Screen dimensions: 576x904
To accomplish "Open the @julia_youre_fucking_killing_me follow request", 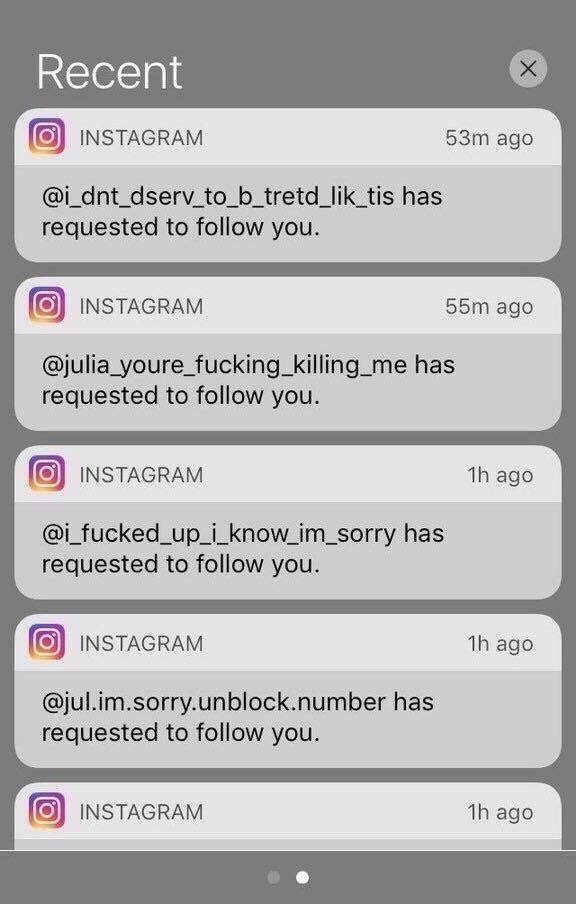I will 288,353.
